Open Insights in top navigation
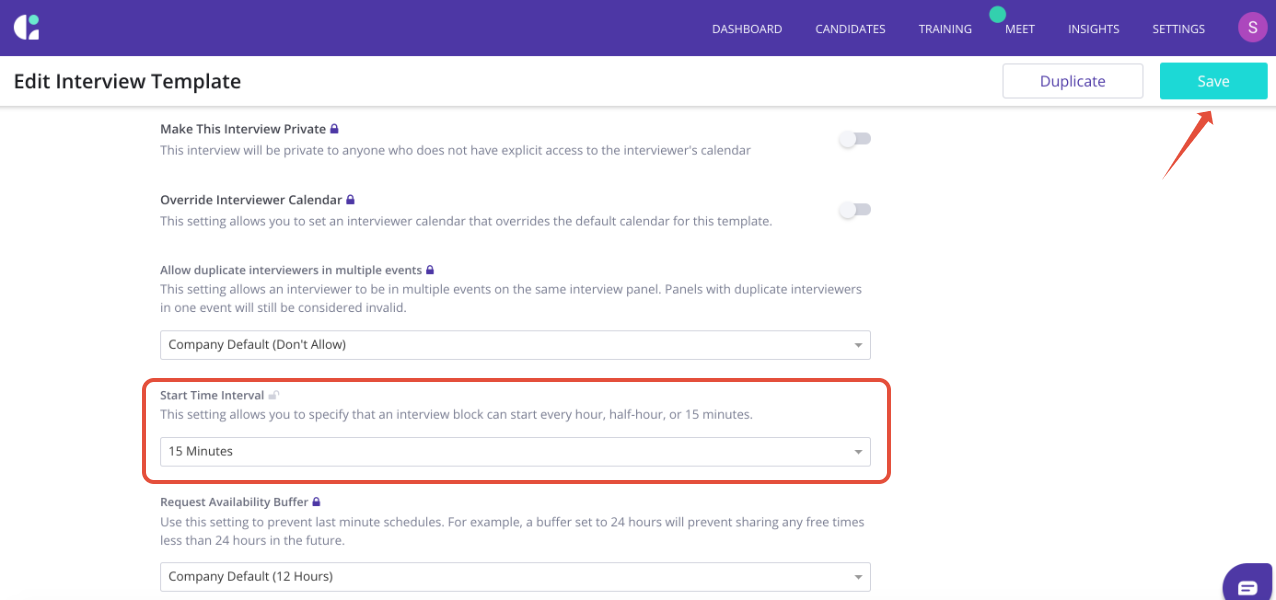 (1093, 29)
